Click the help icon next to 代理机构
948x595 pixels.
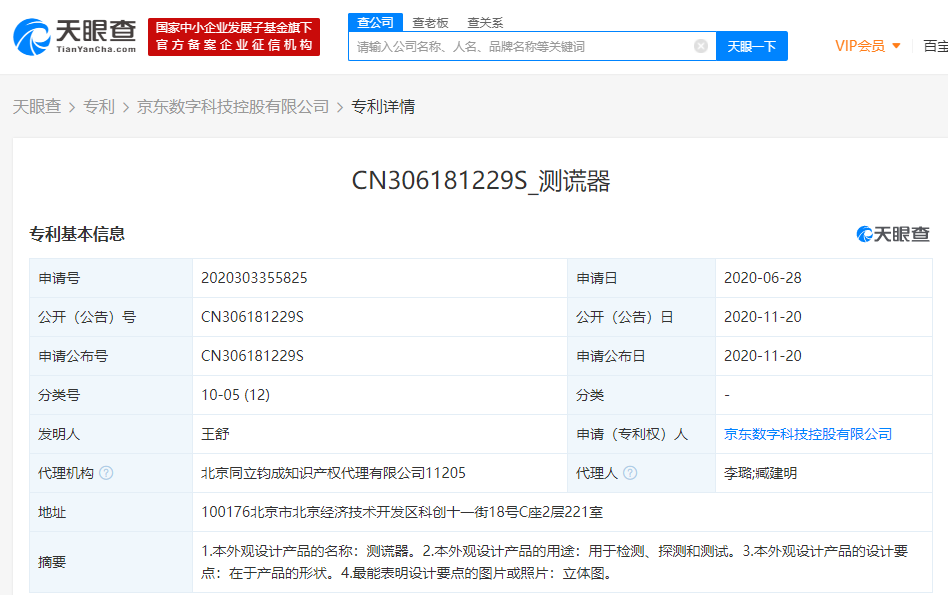point(106,473)
